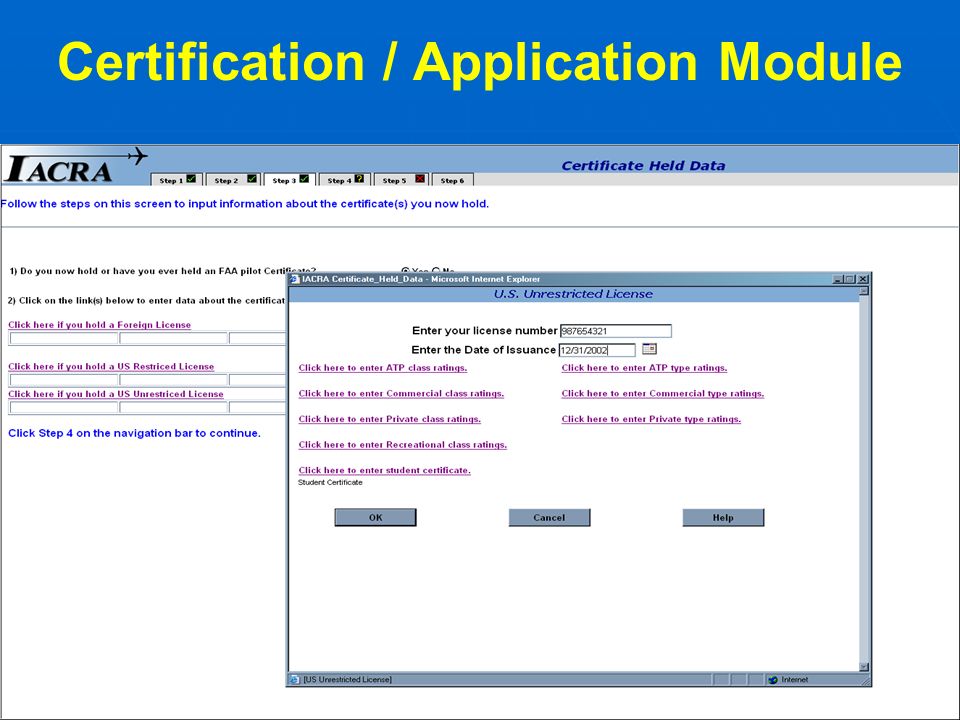This screenshot has height=720, width=960.
Task: Focus the license number input field
Action: coord(615,331)
